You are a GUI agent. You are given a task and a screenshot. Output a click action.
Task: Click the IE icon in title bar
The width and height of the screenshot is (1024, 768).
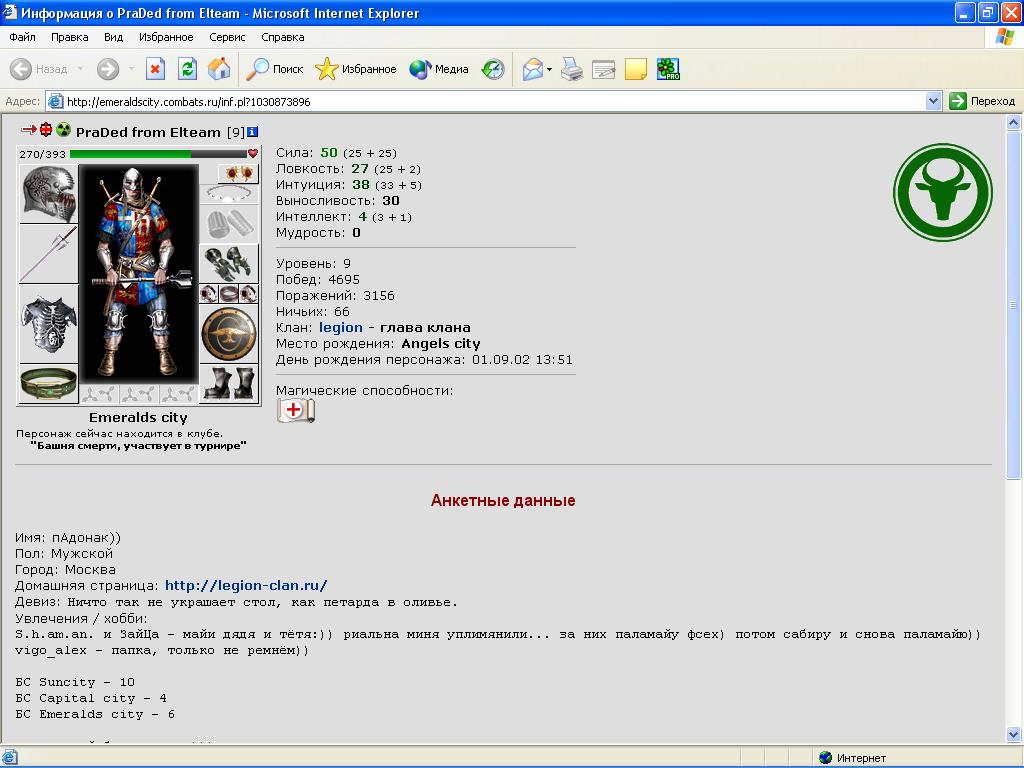tap(10, 12)
